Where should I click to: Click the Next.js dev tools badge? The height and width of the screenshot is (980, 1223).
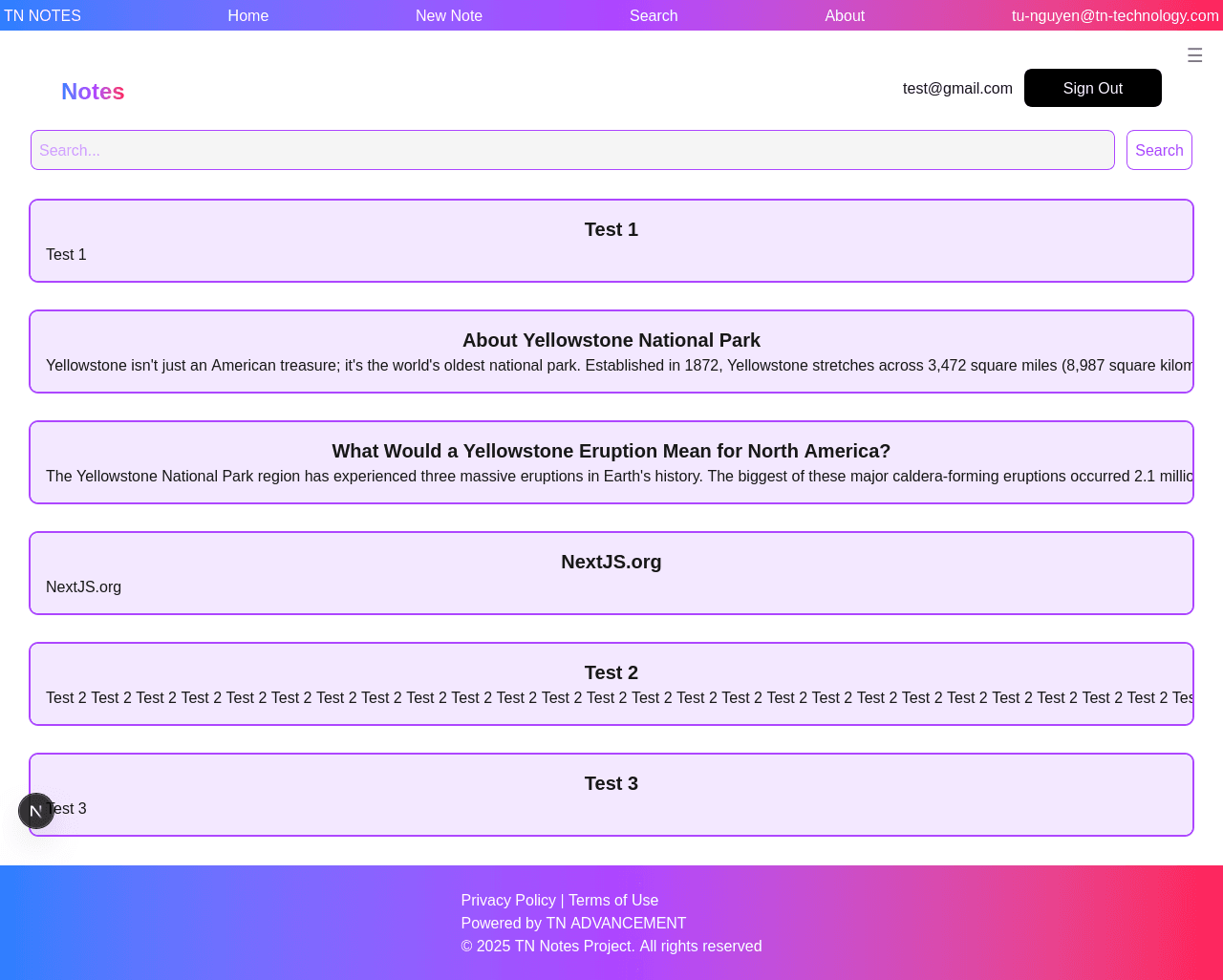36,811
